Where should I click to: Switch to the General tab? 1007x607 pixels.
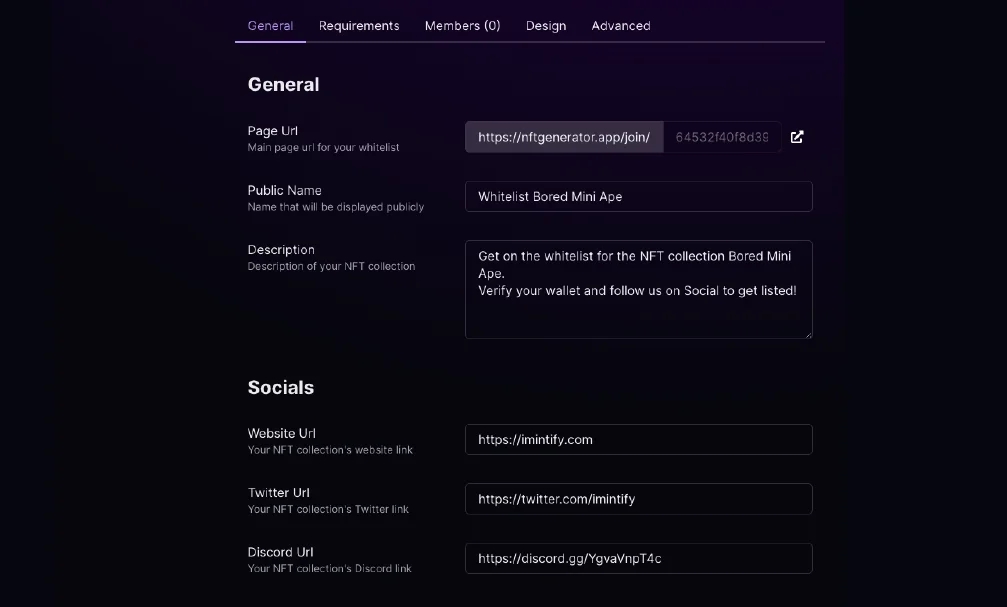(x=270, y=26)
